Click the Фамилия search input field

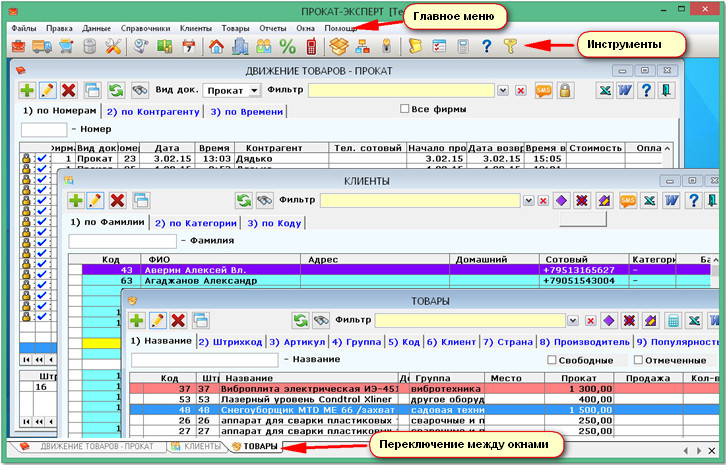[120, 241]
